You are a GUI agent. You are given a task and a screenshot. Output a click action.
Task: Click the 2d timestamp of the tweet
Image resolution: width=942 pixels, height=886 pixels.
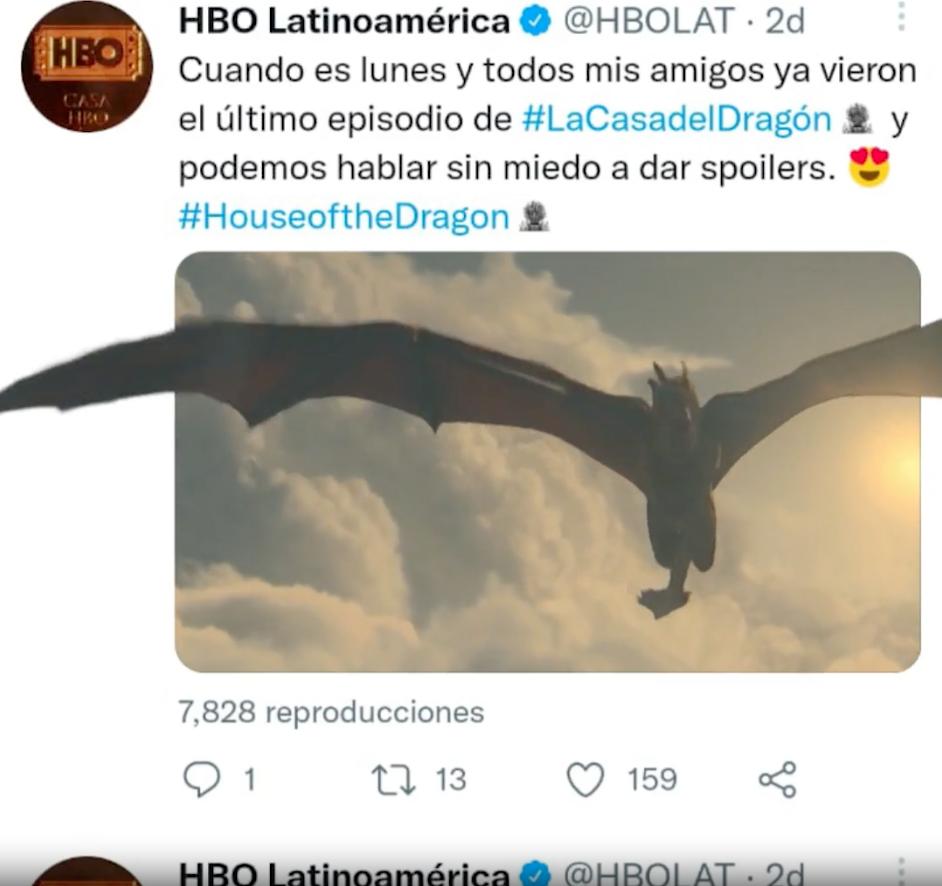pyautogui.click(x=785, y=22)
